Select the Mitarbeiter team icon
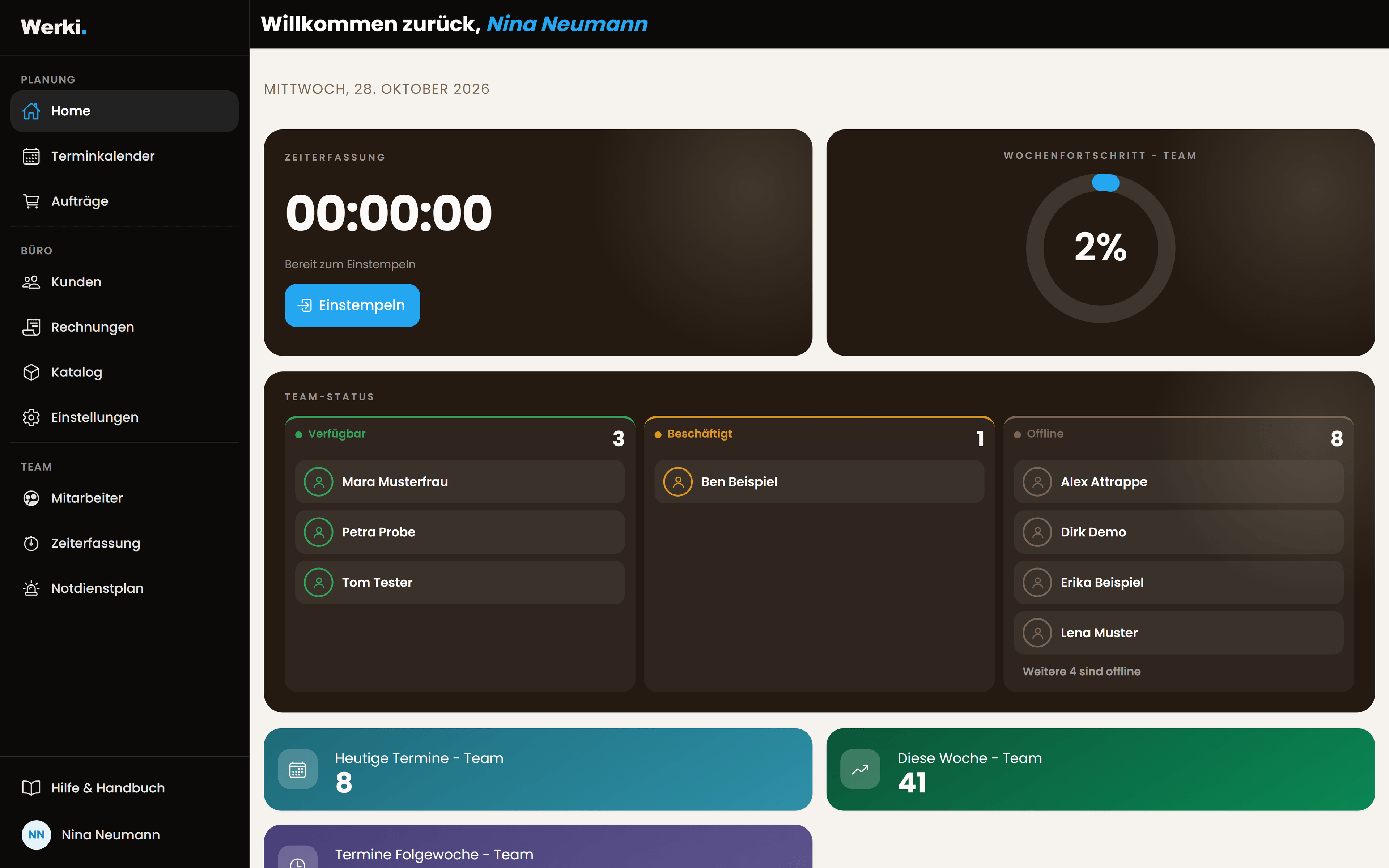Image resolution: width=1389 pixels, height=868 pixels. coord(31,498)
